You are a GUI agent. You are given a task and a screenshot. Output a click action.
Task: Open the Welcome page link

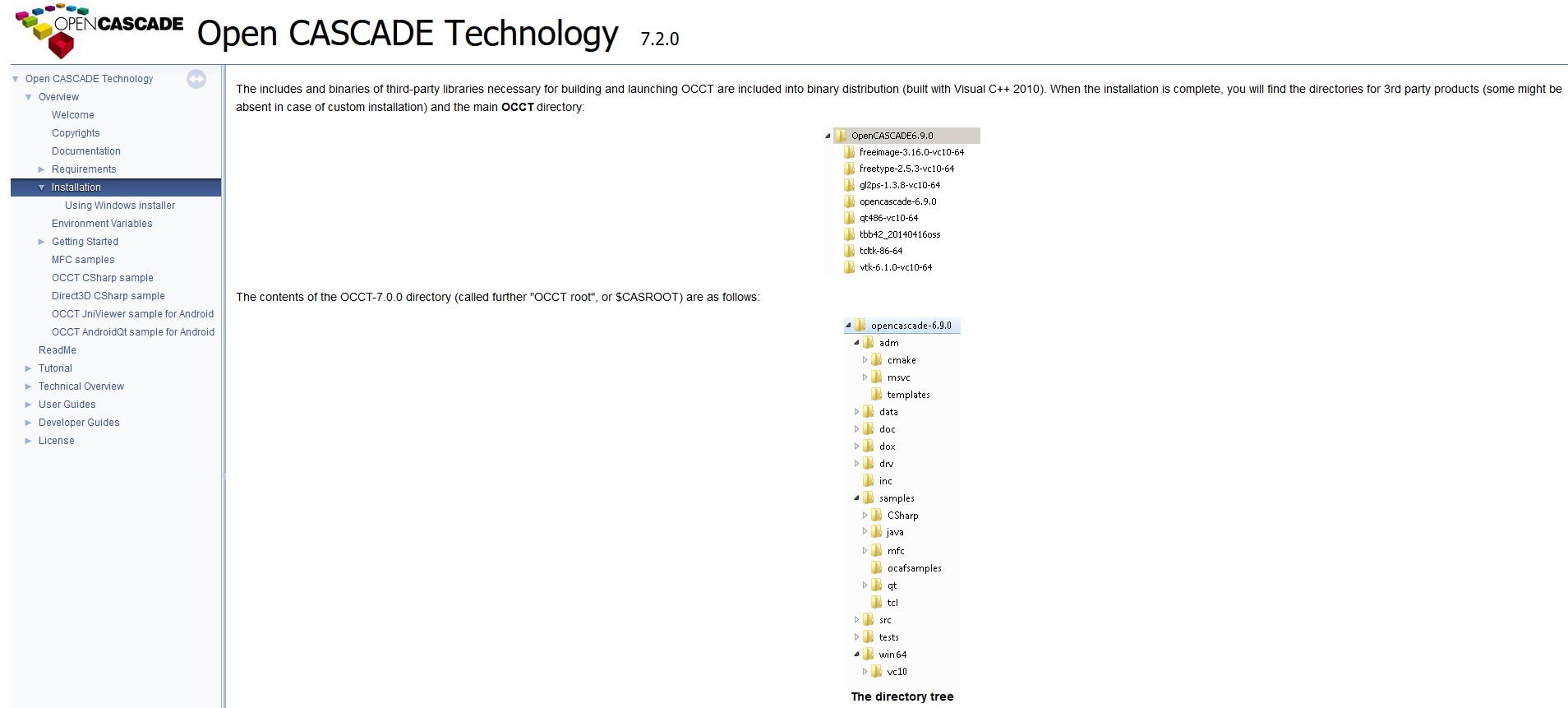coord(72,115)
